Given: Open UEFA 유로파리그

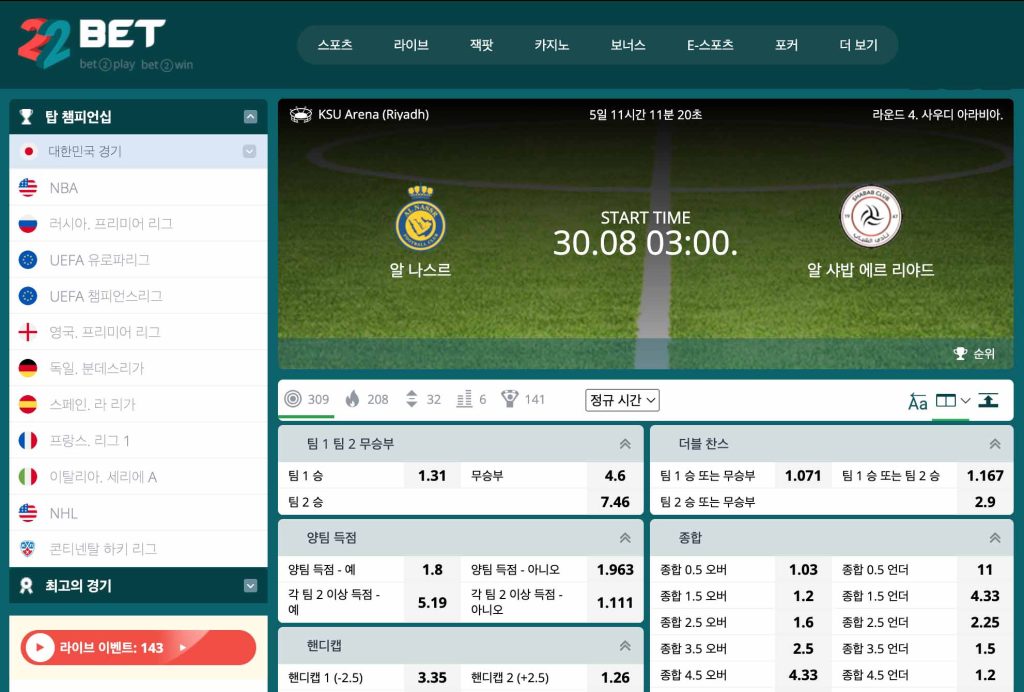Looking at the screenshot, I should point(138,260).
